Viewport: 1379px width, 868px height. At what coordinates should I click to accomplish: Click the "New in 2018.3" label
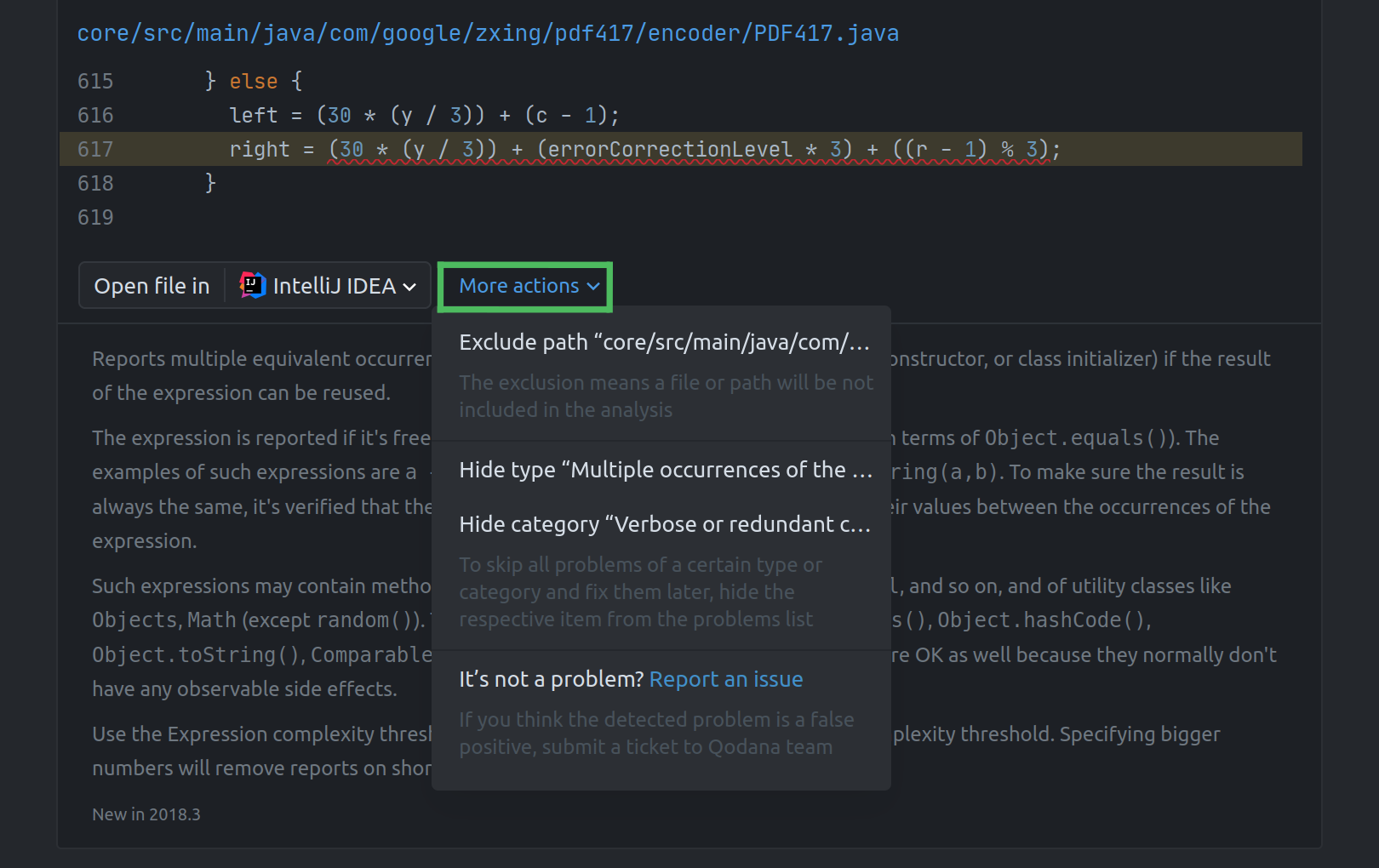146,814
